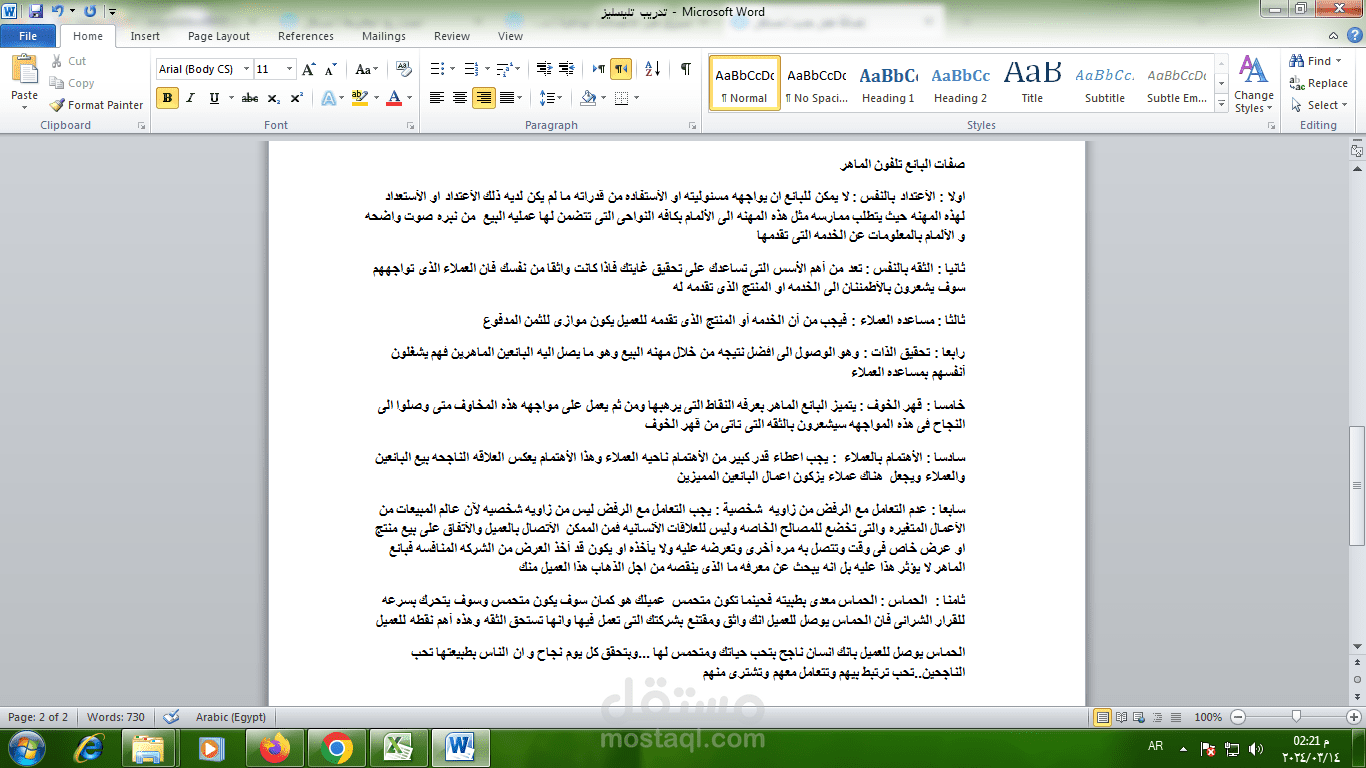1366x768 pixels.
Task: Open Text Effects
Action: pos(330,98)
